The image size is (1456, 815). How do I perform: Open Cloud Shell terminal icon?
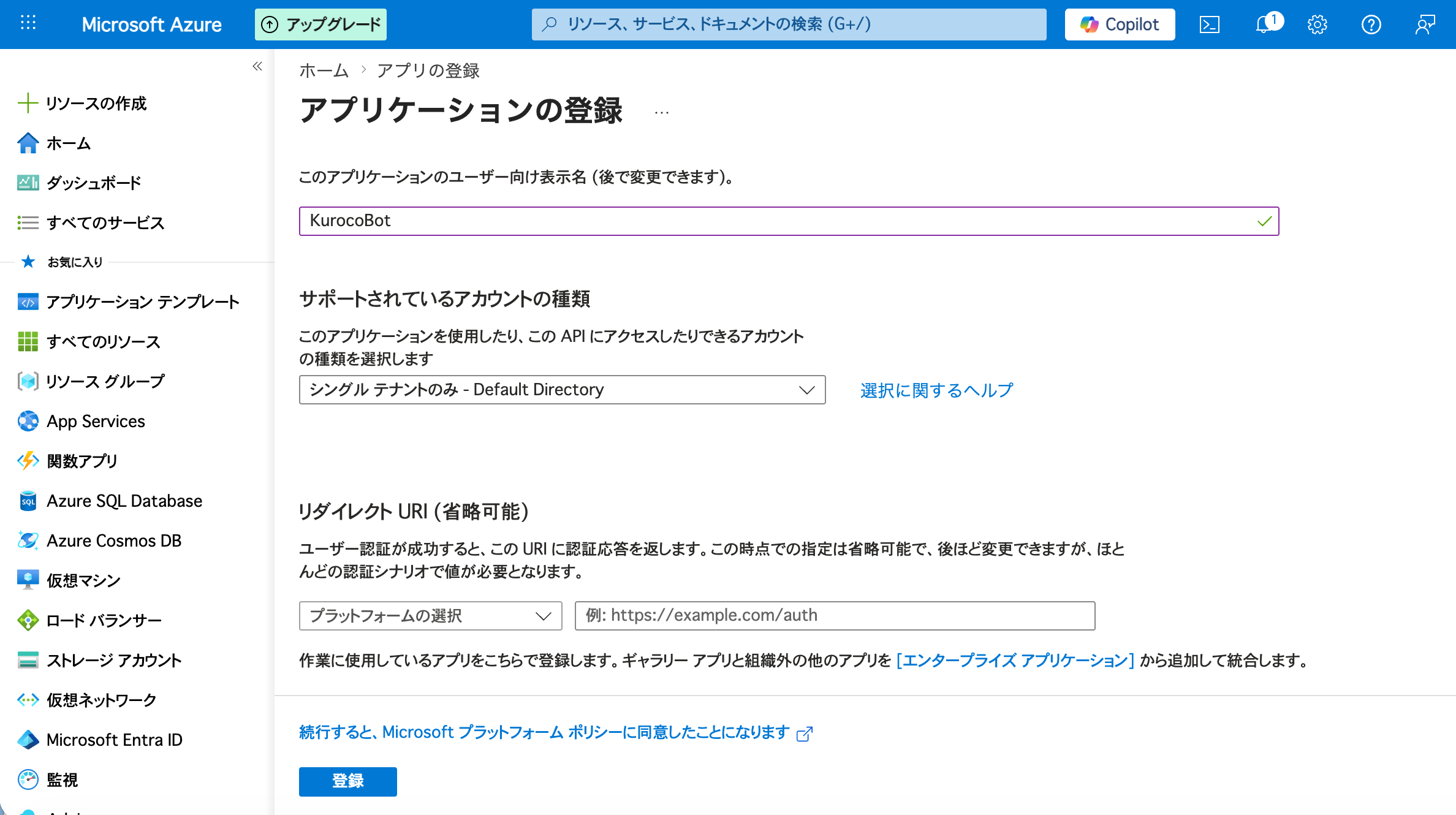(x=1209, y=25)
